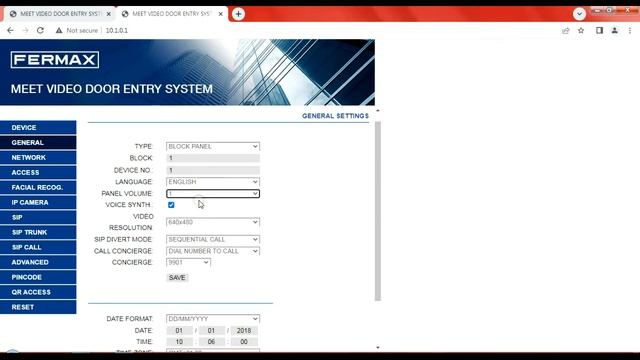Expand the TYPE dropdown (BLOCK PANEL)
Viewport: 640px width, 360px height.
pyautogui.click(x=213, y=146)
